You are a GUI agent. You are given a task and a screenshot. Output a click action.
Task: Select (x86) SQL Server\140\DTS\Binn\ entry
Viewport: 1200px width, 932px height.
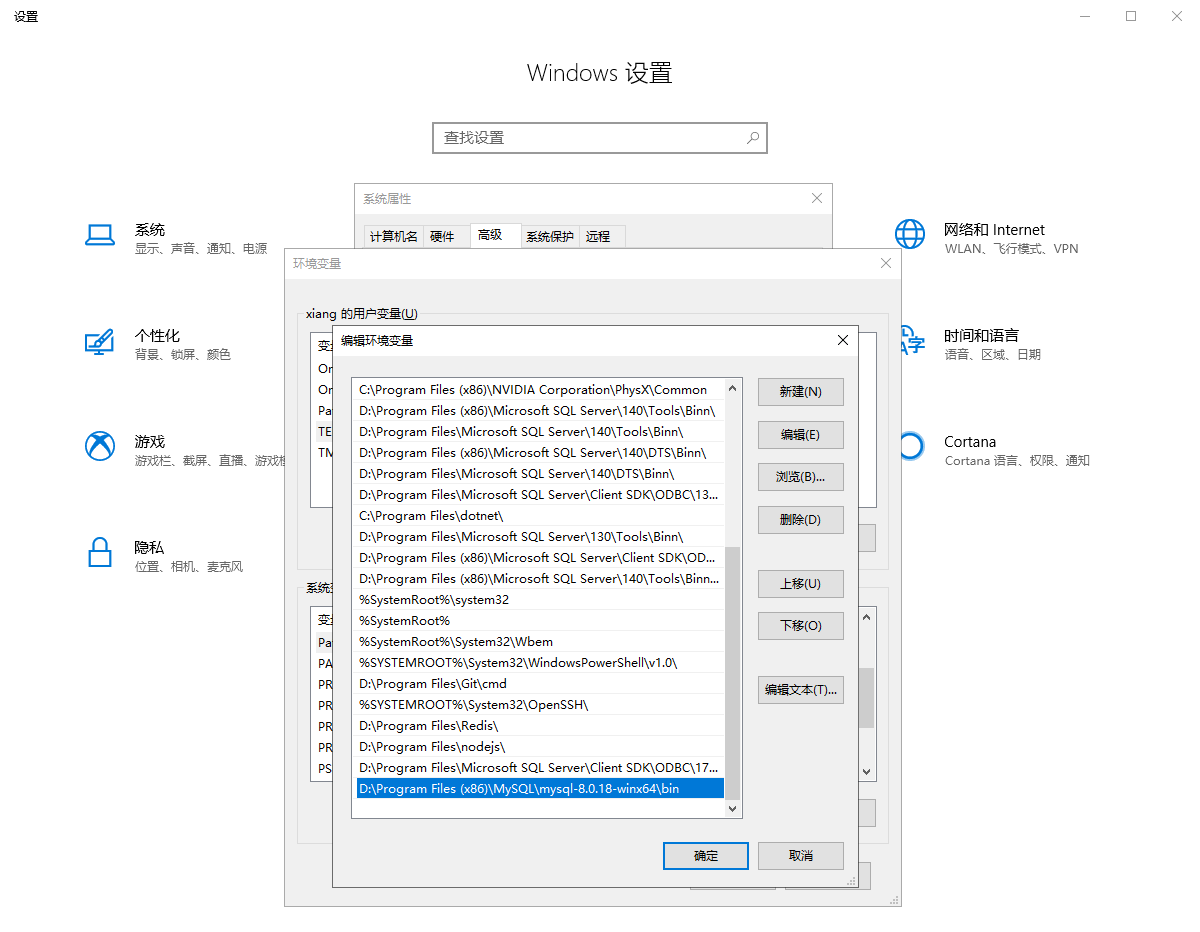[x=540, y=453]
